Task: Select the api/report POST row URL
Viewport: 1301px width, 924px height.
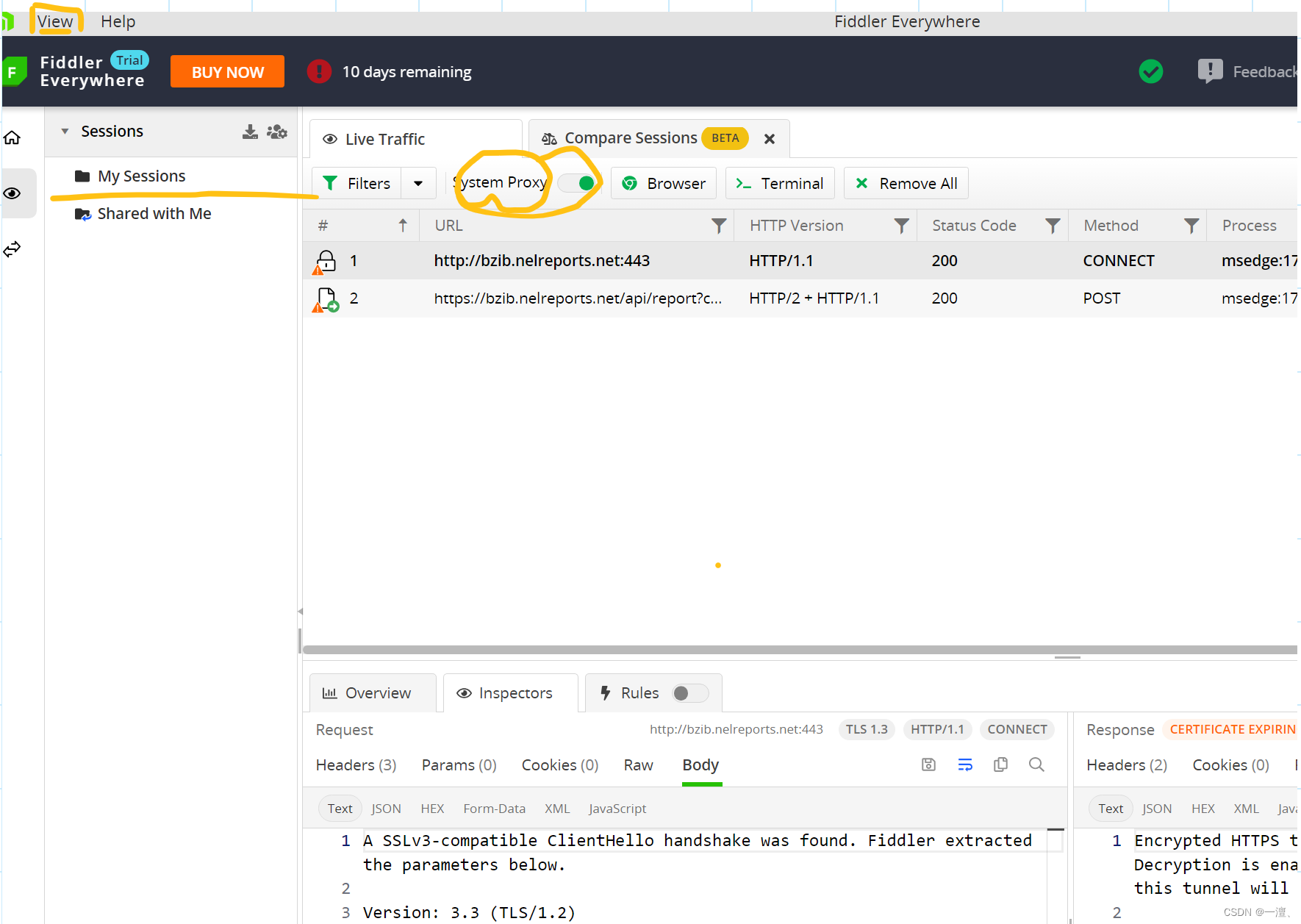Action: [x=578, y=298]
